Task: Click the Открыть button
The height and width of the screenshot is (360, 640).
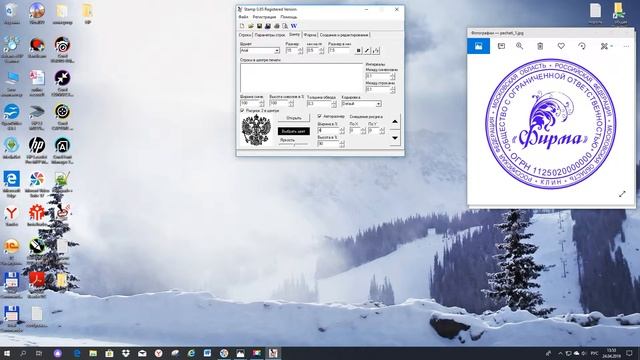Action: coord(293,118)
